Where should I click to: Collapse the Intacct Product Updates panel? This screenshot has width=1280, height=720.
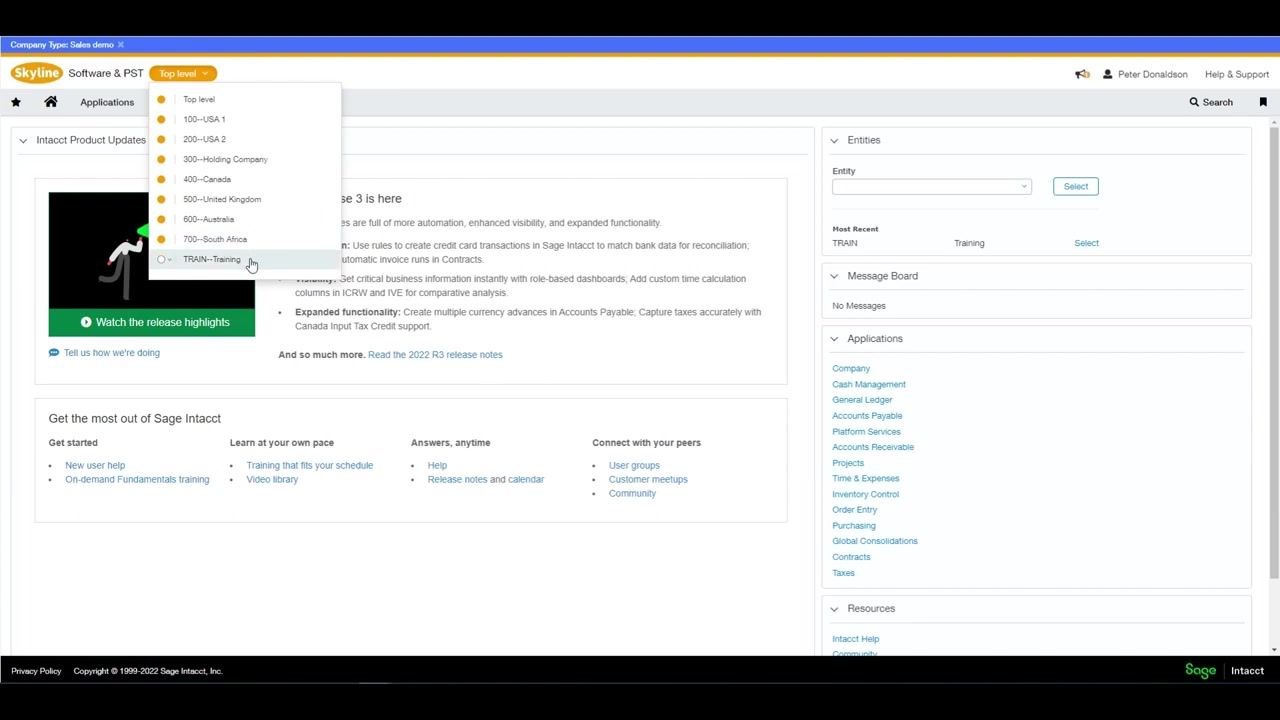tap(23, 141)
